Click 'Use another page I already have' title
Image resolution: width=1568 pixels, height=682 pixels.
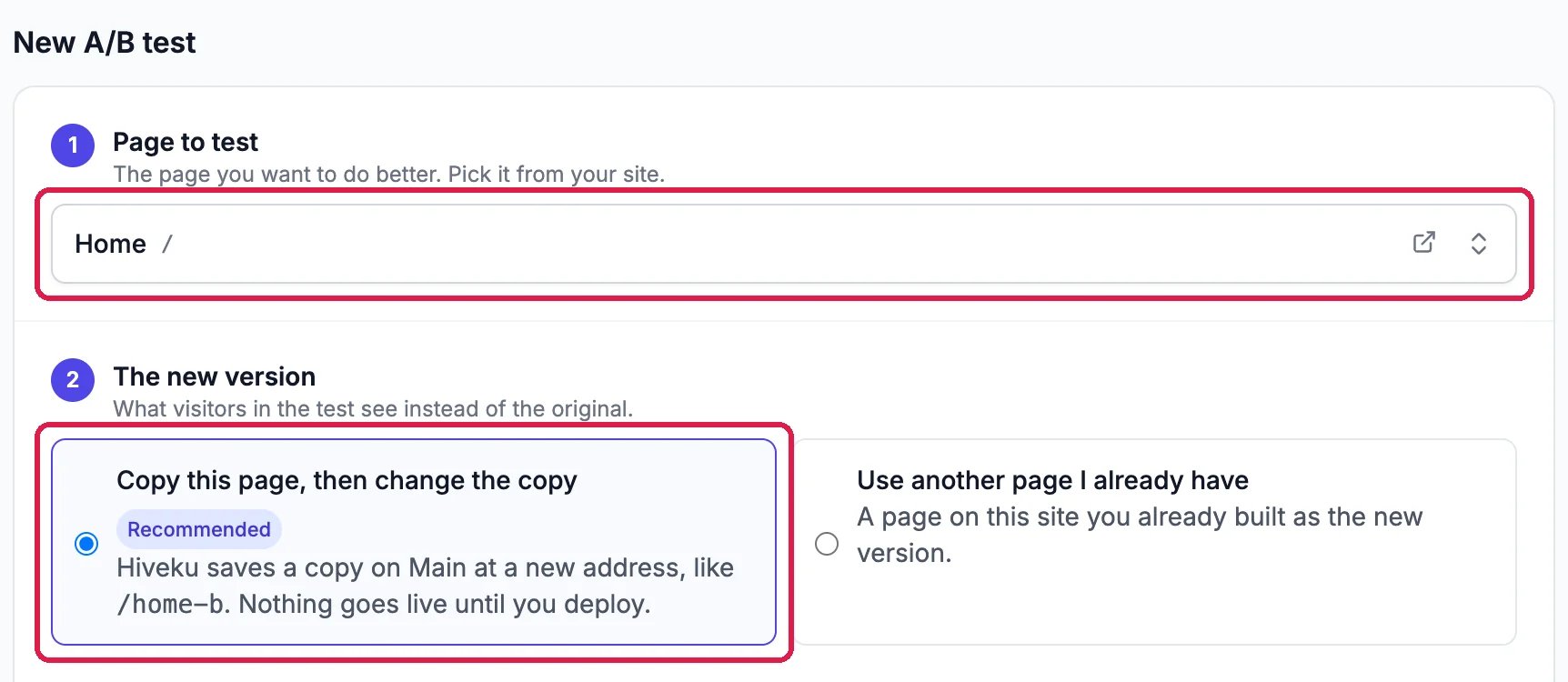coord(1052,480)
